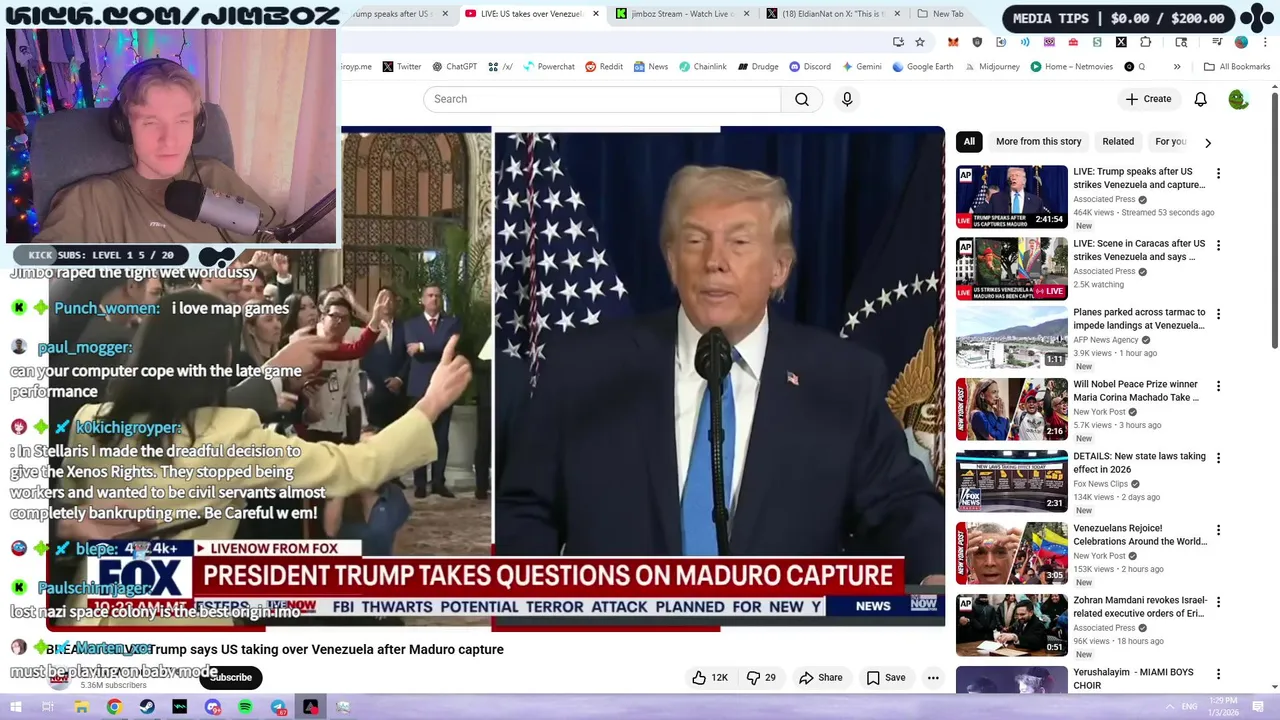Open YouTube notifications bell
The height and width of the screenshot is (720, 1280).
coord(1200,99)
